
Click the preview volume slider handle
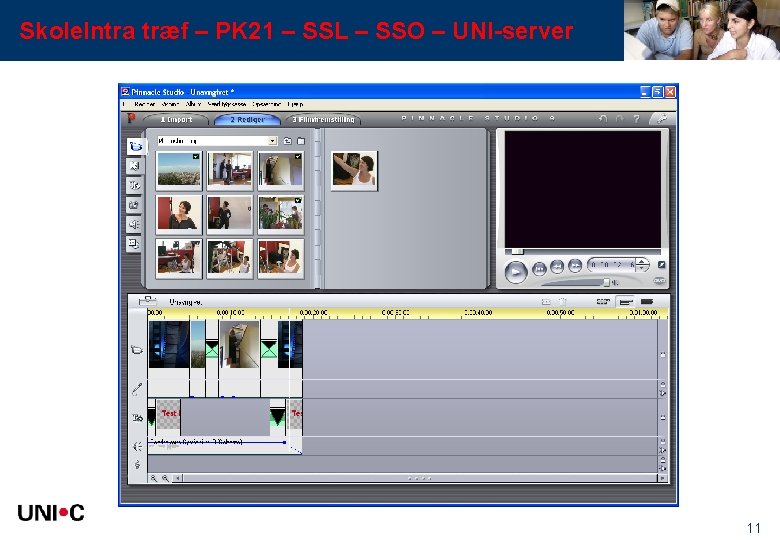[606, 282]
